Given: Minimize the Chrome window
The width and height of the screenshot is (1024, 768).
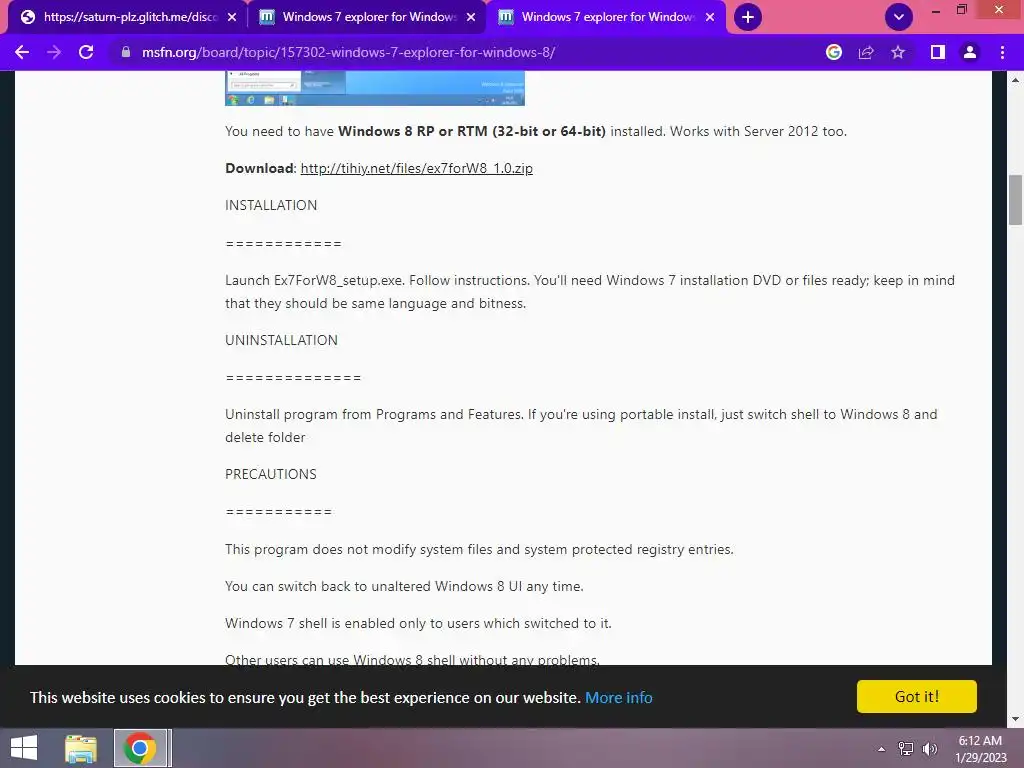Looking at the screenshot, I should tap(936, 10).
